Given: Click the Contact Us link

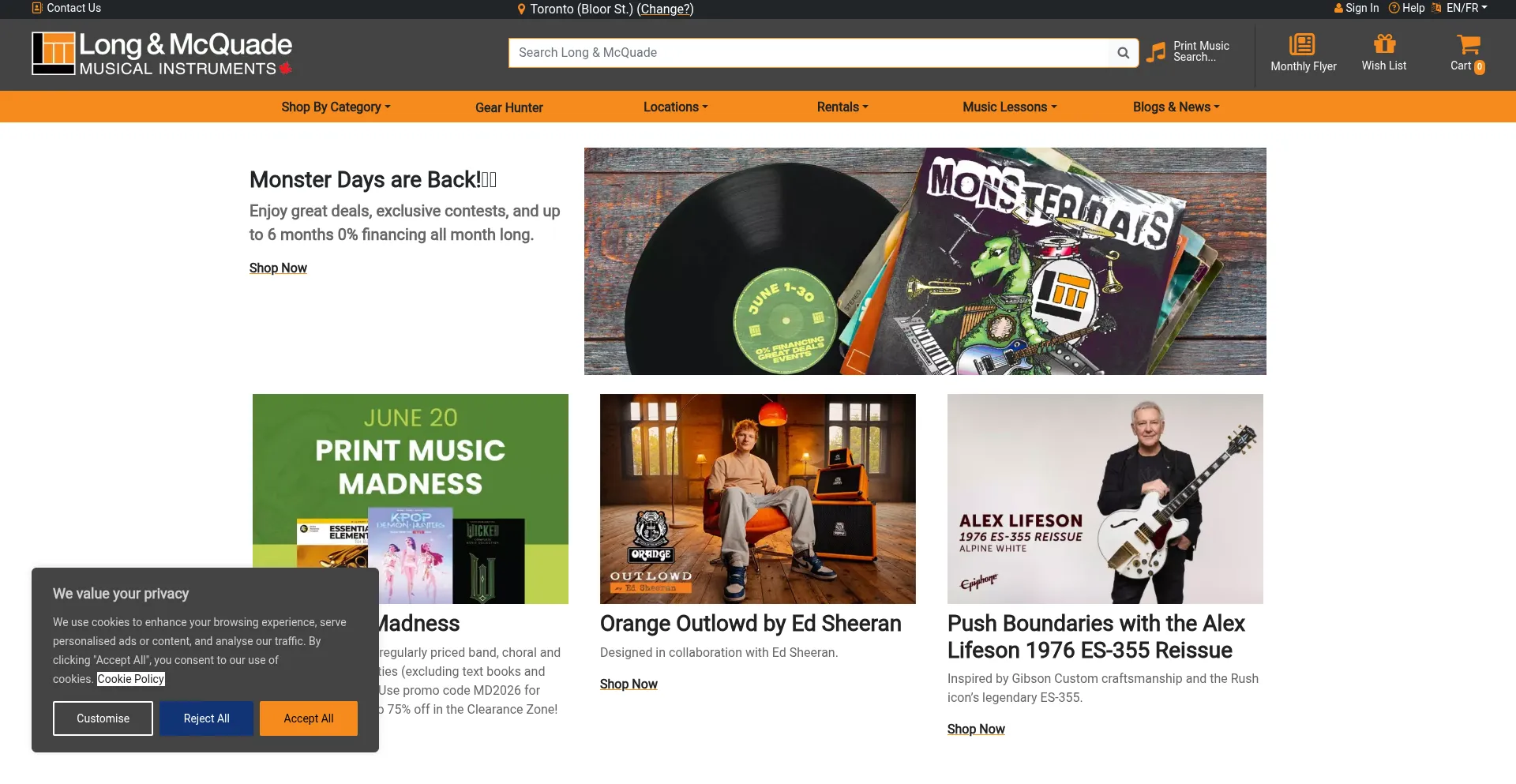Looking at the screenshot, I should pos(73,8).
